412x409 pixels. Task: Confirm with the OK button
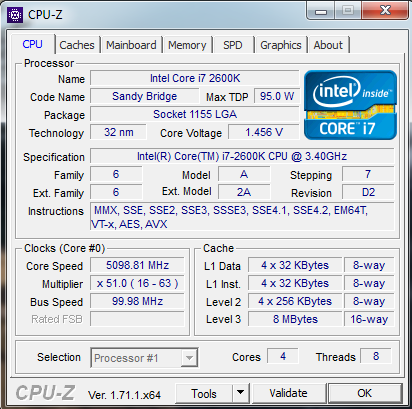point(365,393)
